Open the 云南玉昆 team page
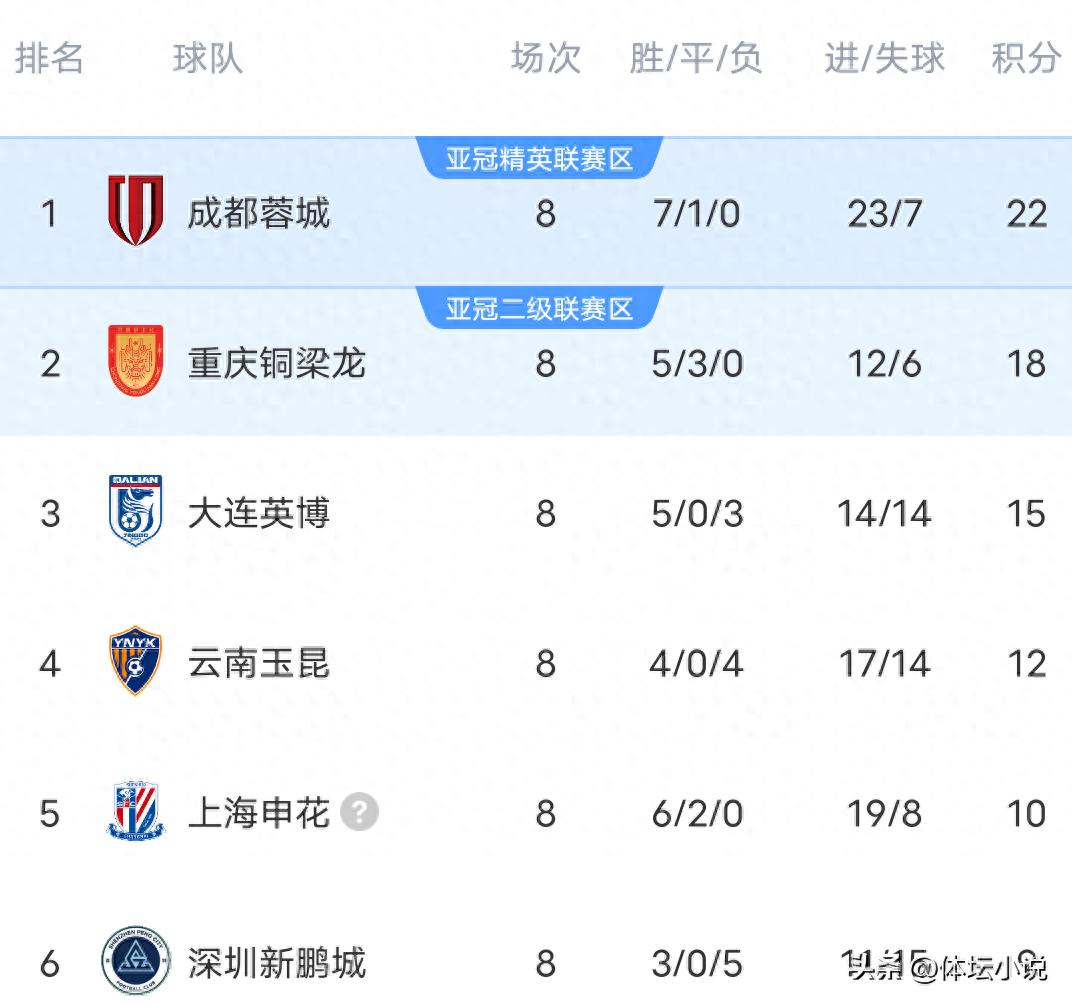 click(259, 663)
